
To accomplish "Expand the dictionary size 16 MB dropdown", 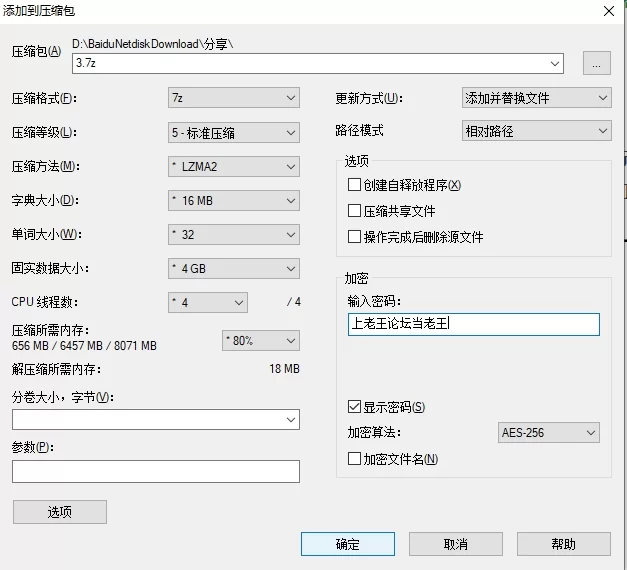I will click(x=234, y=200).
